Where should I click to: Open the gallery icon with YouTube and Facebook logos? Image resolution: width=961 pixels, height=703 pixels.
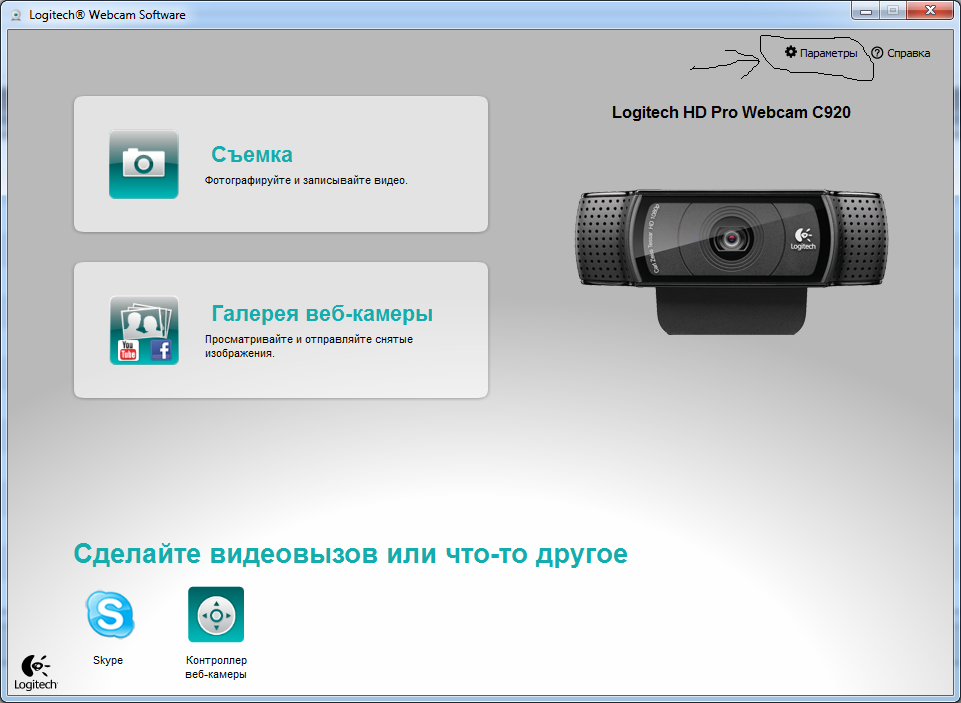(x=143, y=330)
